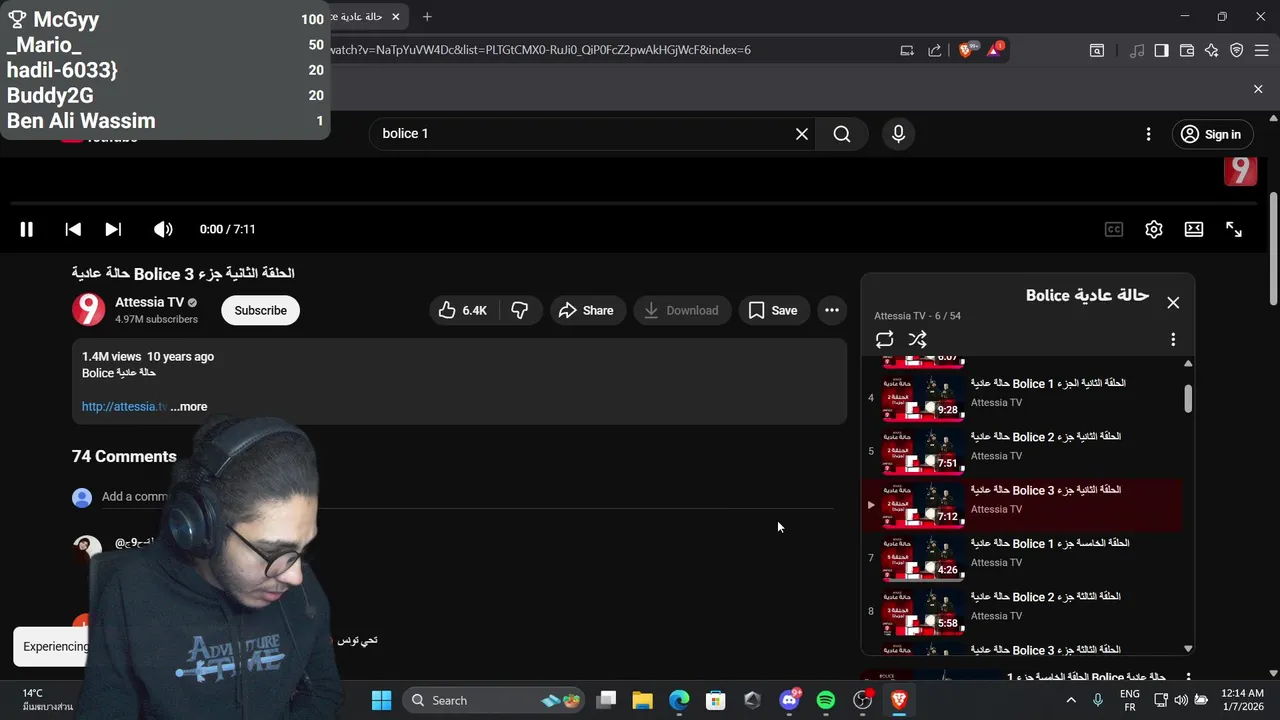Mute the video volume
This screenshot has height=720, width=1280.
[163, 229]
